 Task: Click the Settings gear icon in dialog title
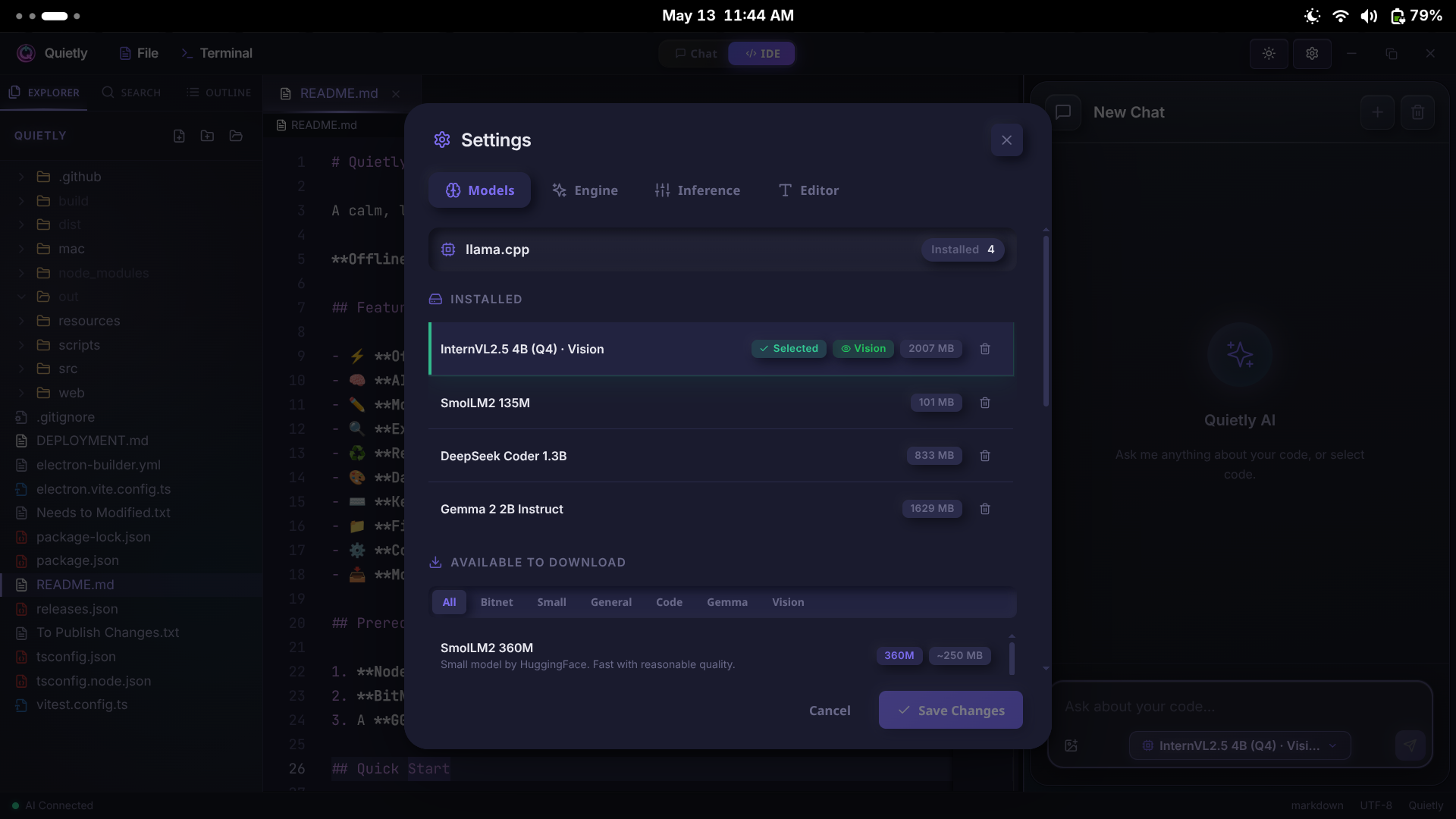click(442, 140)
